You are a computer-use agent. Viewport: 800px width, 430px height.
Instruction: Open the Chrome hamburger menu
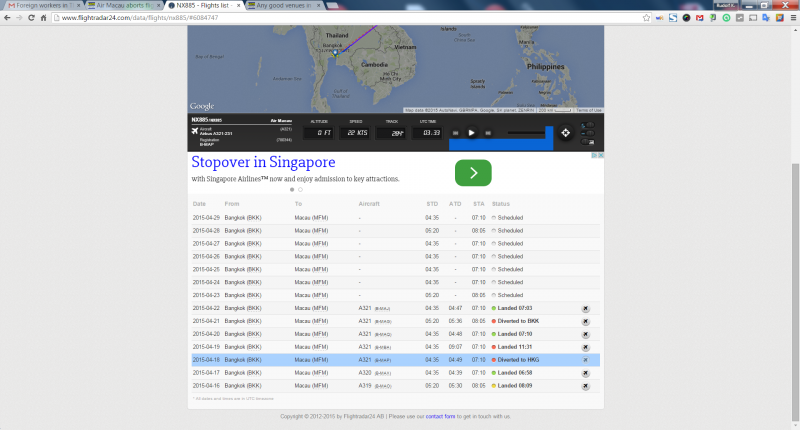(x=793, y=18)
